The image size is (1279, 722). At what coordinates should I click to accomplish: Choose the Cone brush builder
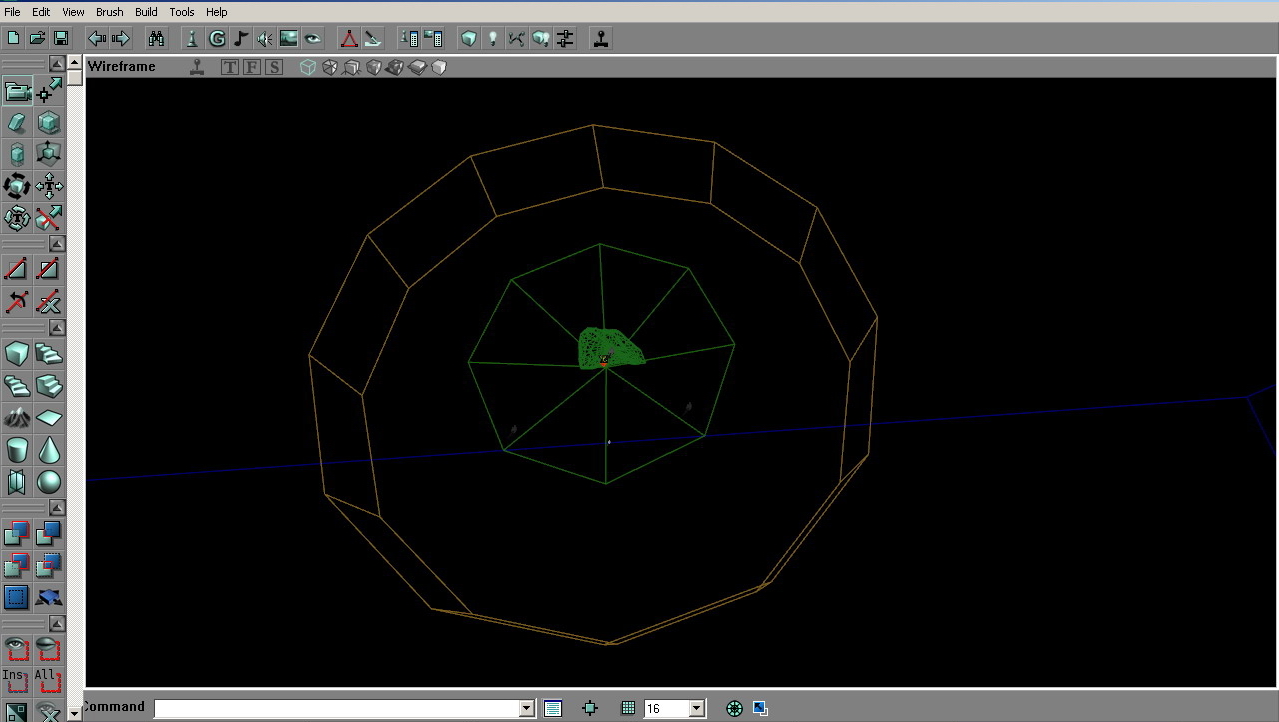(49, 449)
